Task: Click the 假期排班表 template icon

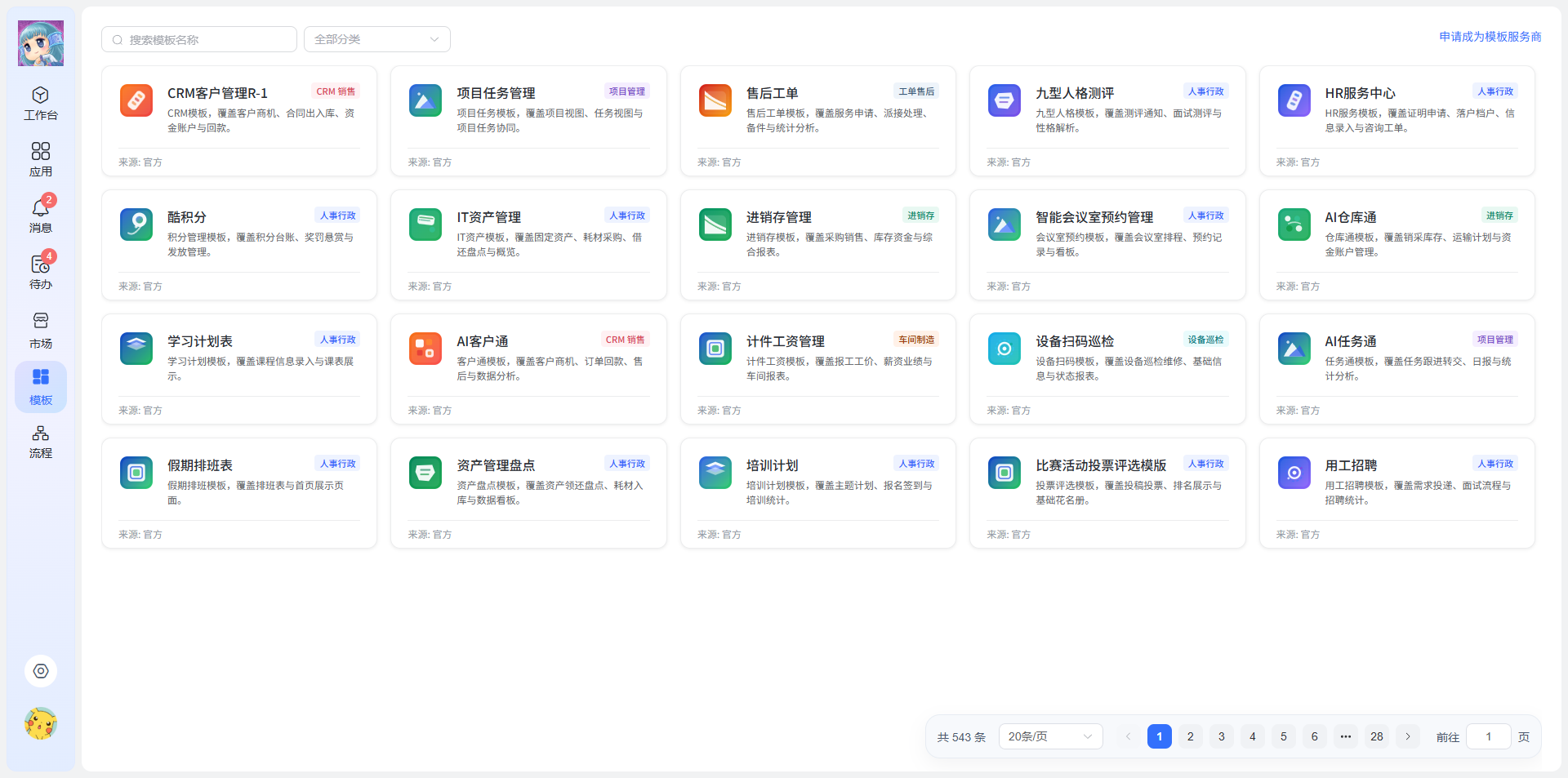Action: click(136, 473)
